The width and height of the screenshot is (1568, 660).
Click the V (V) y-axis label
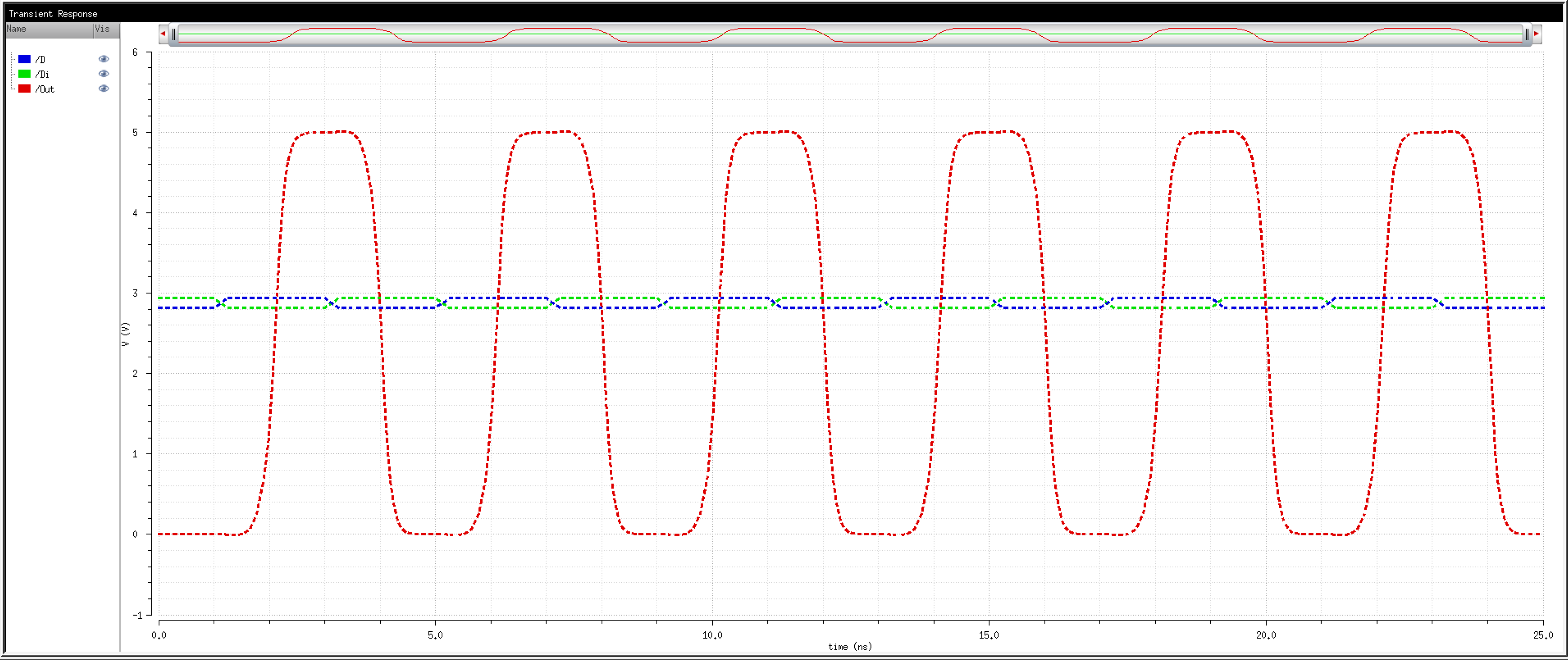[x=125, y=335]
